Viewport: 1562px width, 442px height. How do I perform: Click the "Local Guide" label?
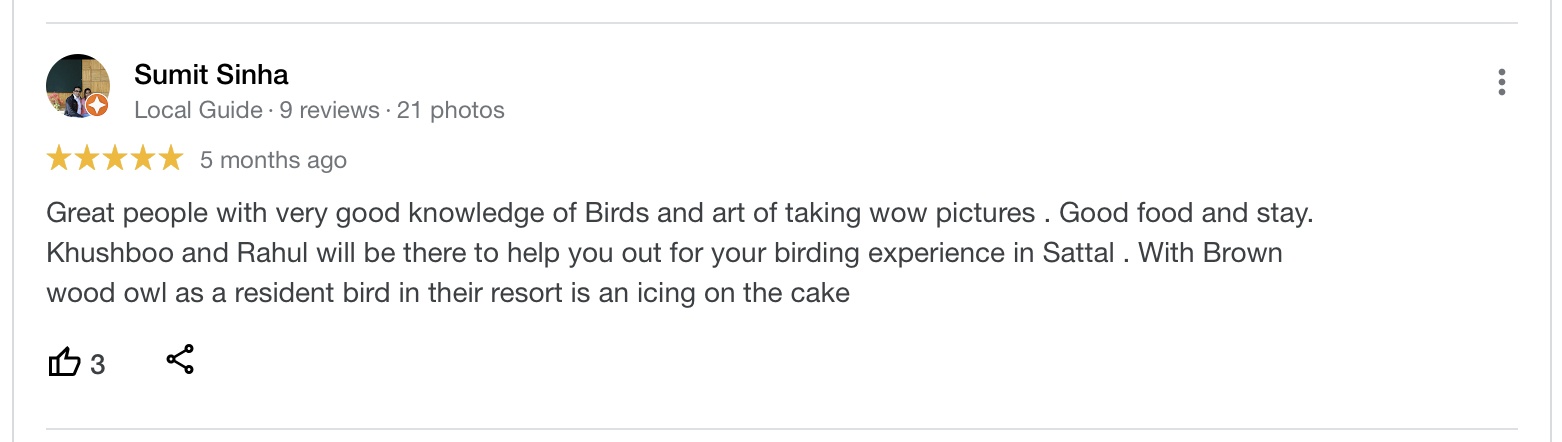[198, 110]
